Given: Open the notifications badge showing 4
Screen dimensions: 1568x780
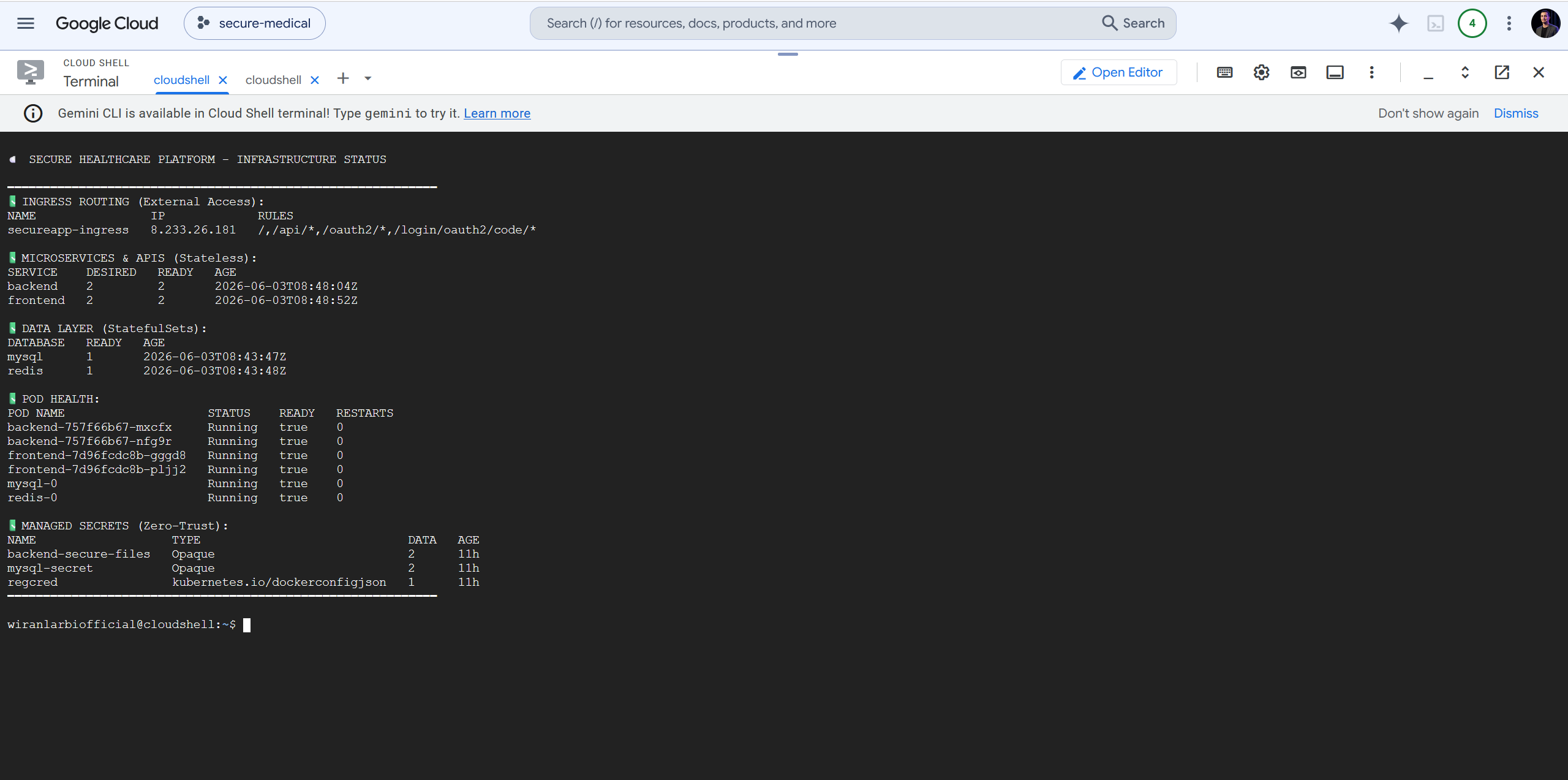Looking at the screenshot, I should tap(1472, 23).
